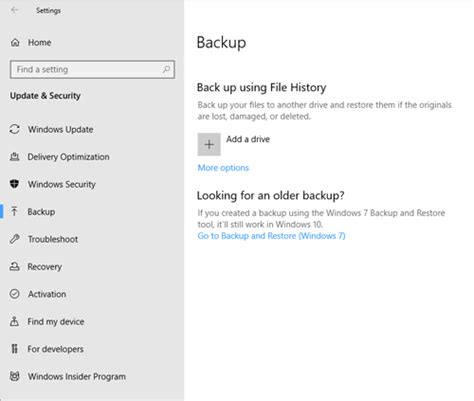Click the search magnifier icon
The height and width of the screenshot is (401, 474).
tap(166, 69)
